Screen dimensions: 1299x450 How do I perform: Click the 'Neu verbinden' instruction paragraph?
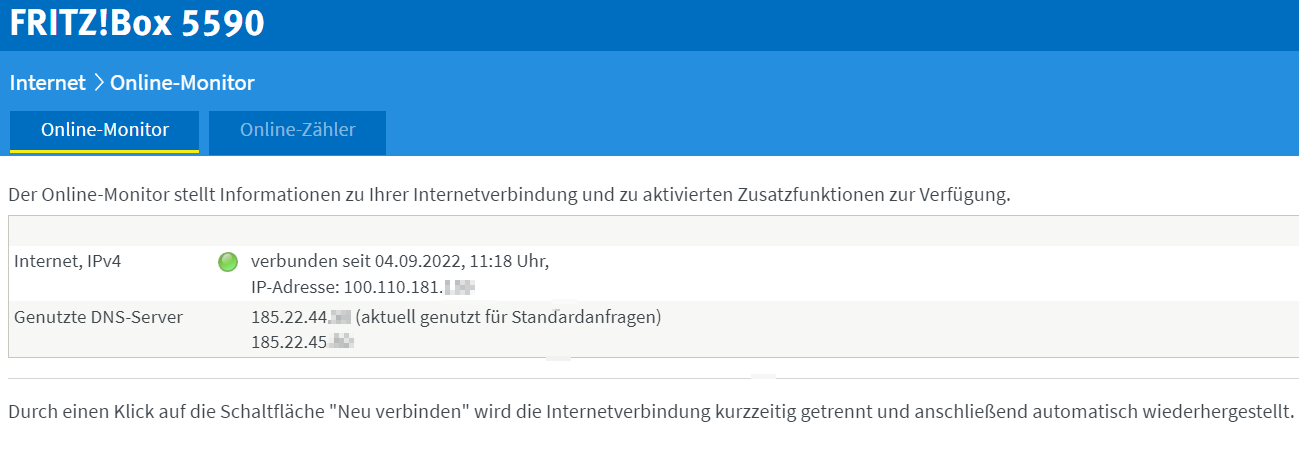pos(650,412)
